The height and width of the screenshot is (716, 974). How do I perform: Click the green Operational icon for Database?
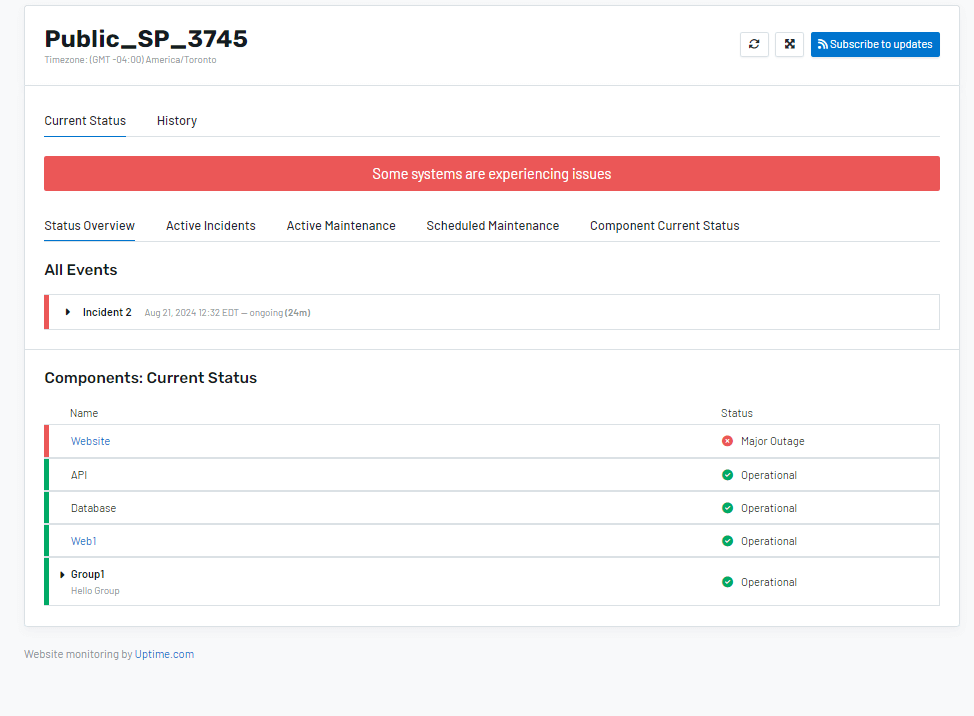coord(727,508)
